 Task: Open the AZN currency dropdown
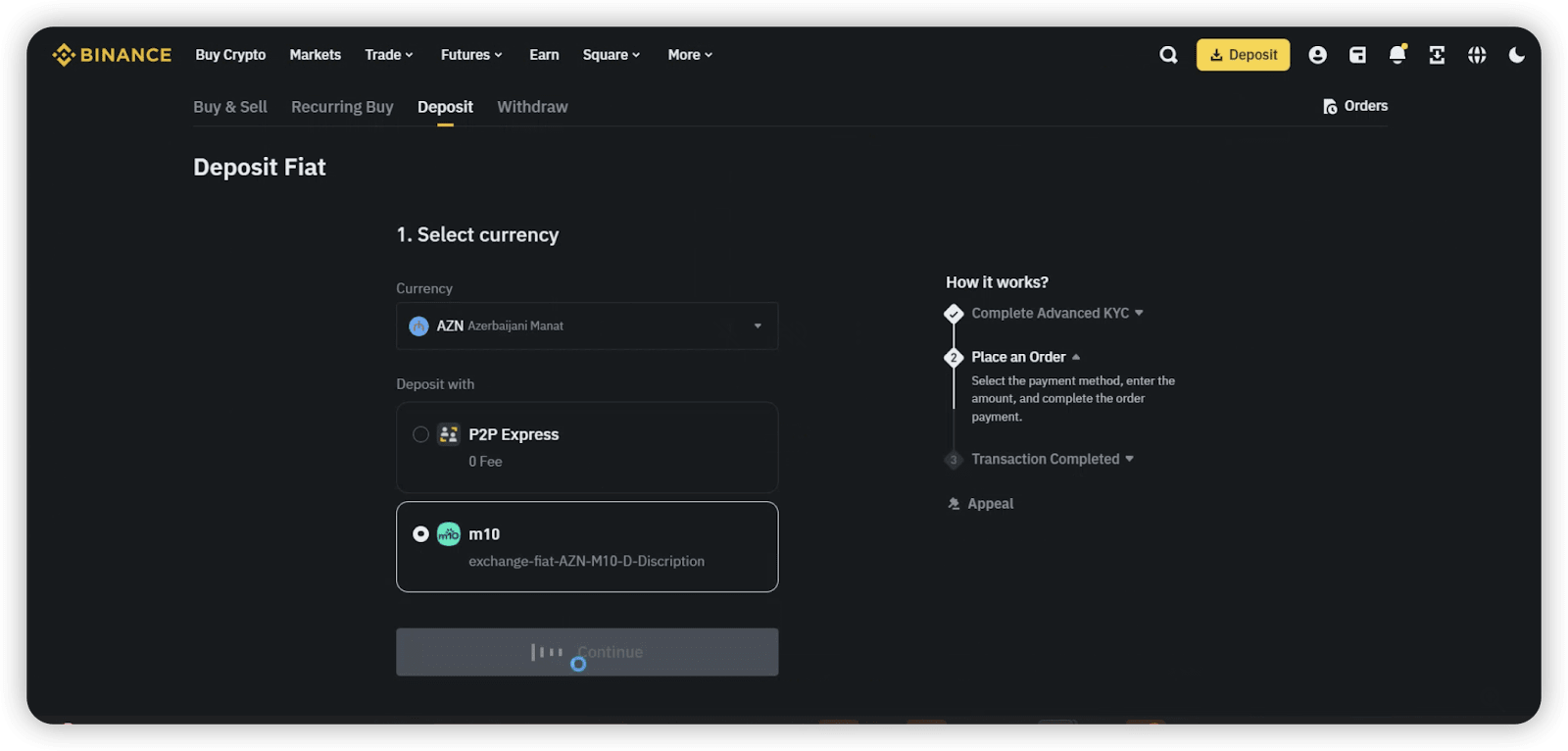click(x=587, y=326)
